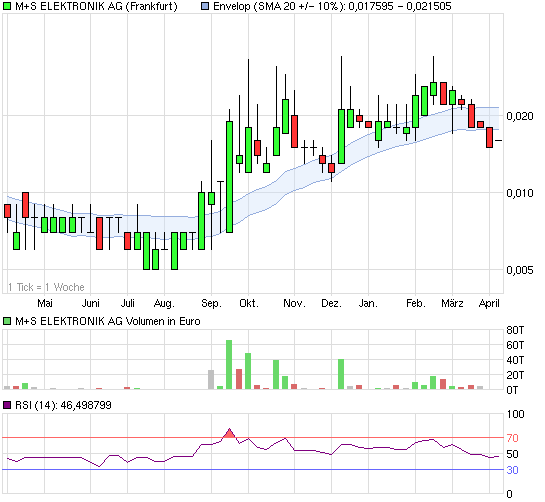Image resolution: width=545 pixels, height=502 pixels.
Task: Click the April month label
Action: 489,303
